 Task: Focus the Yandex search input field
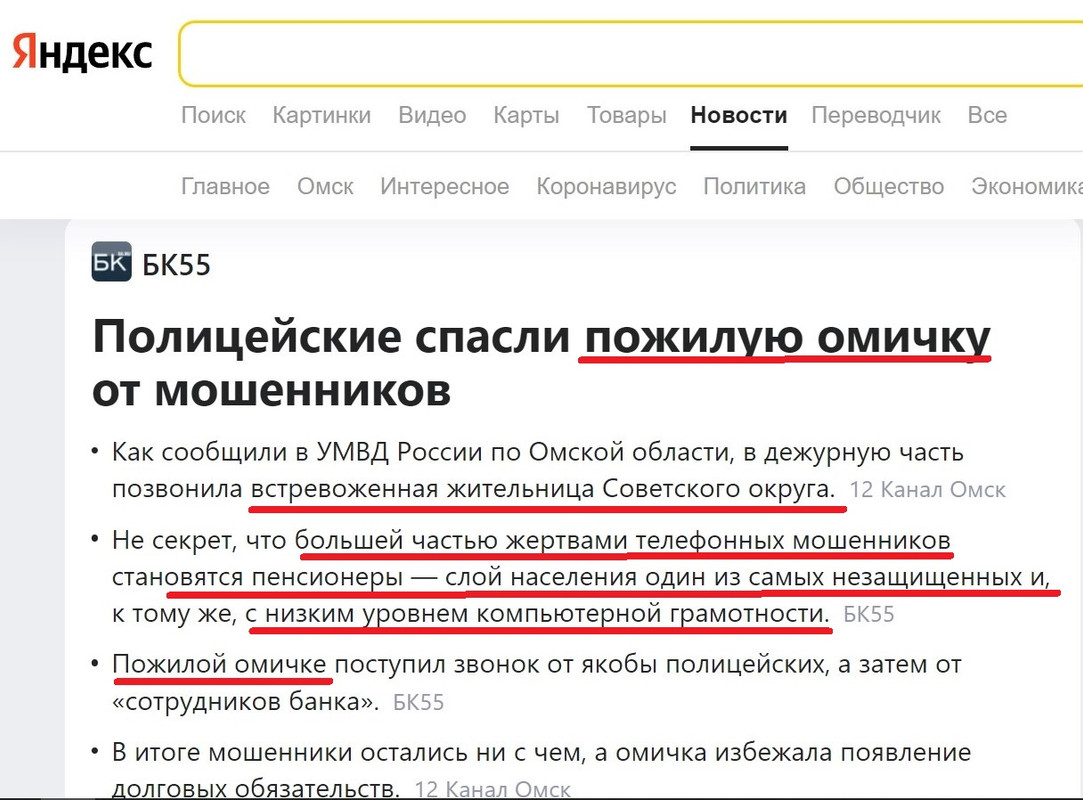(x=630, y=54)
